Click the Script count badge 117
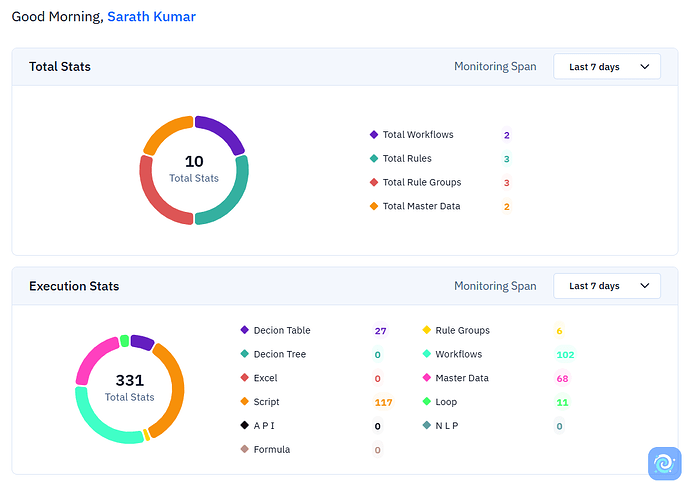 click(x=383, y=402)
